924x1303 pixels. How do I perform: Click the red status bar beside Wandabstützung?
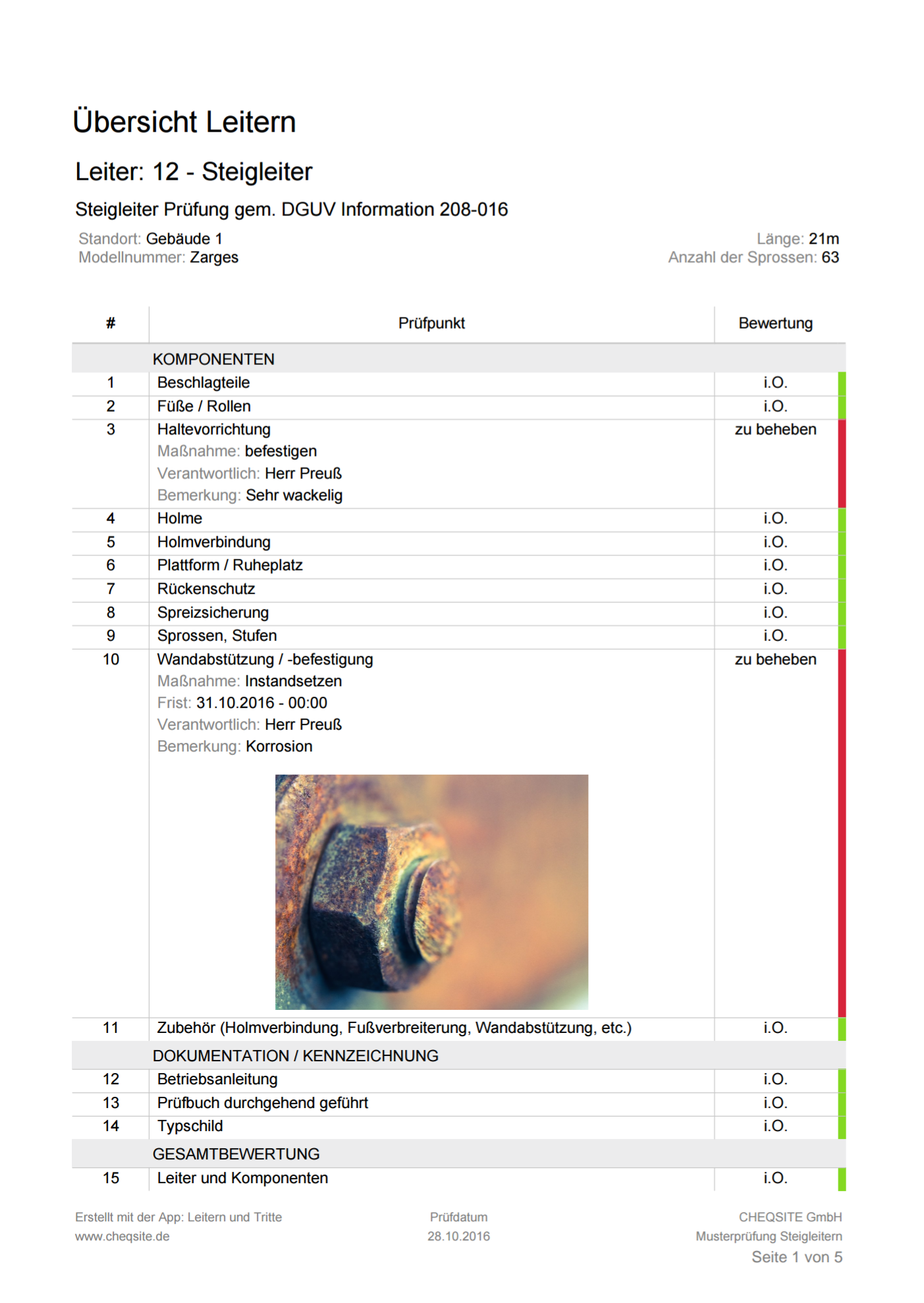(841, 833)
